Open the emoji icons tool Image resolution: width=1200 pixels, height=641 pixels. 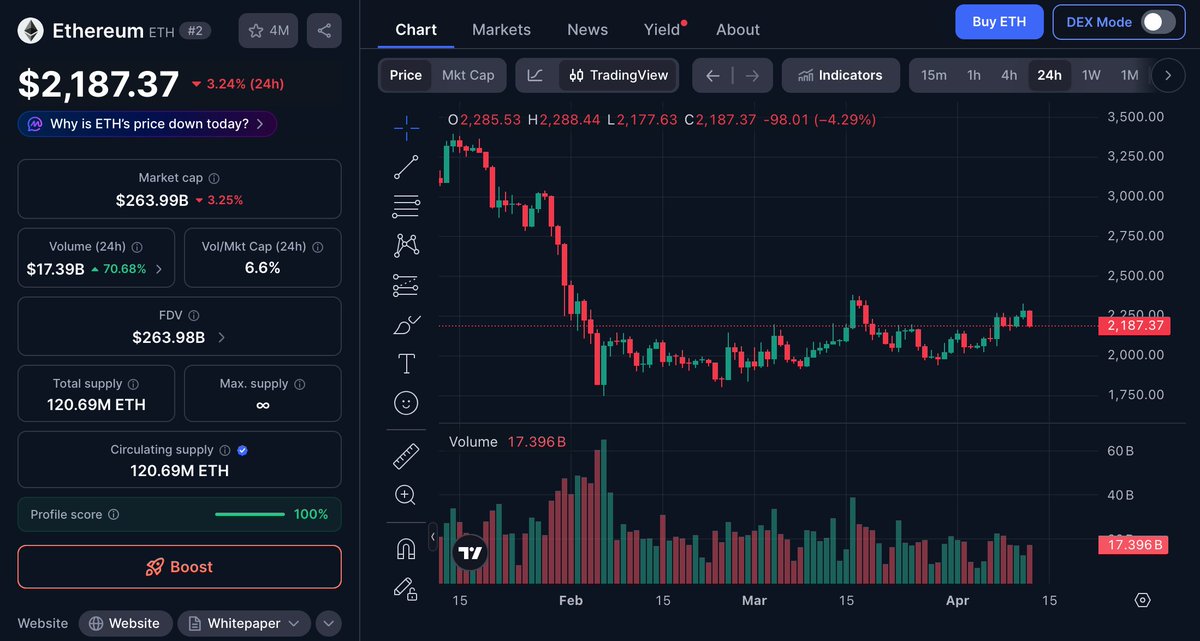click(x=406, y=403)
